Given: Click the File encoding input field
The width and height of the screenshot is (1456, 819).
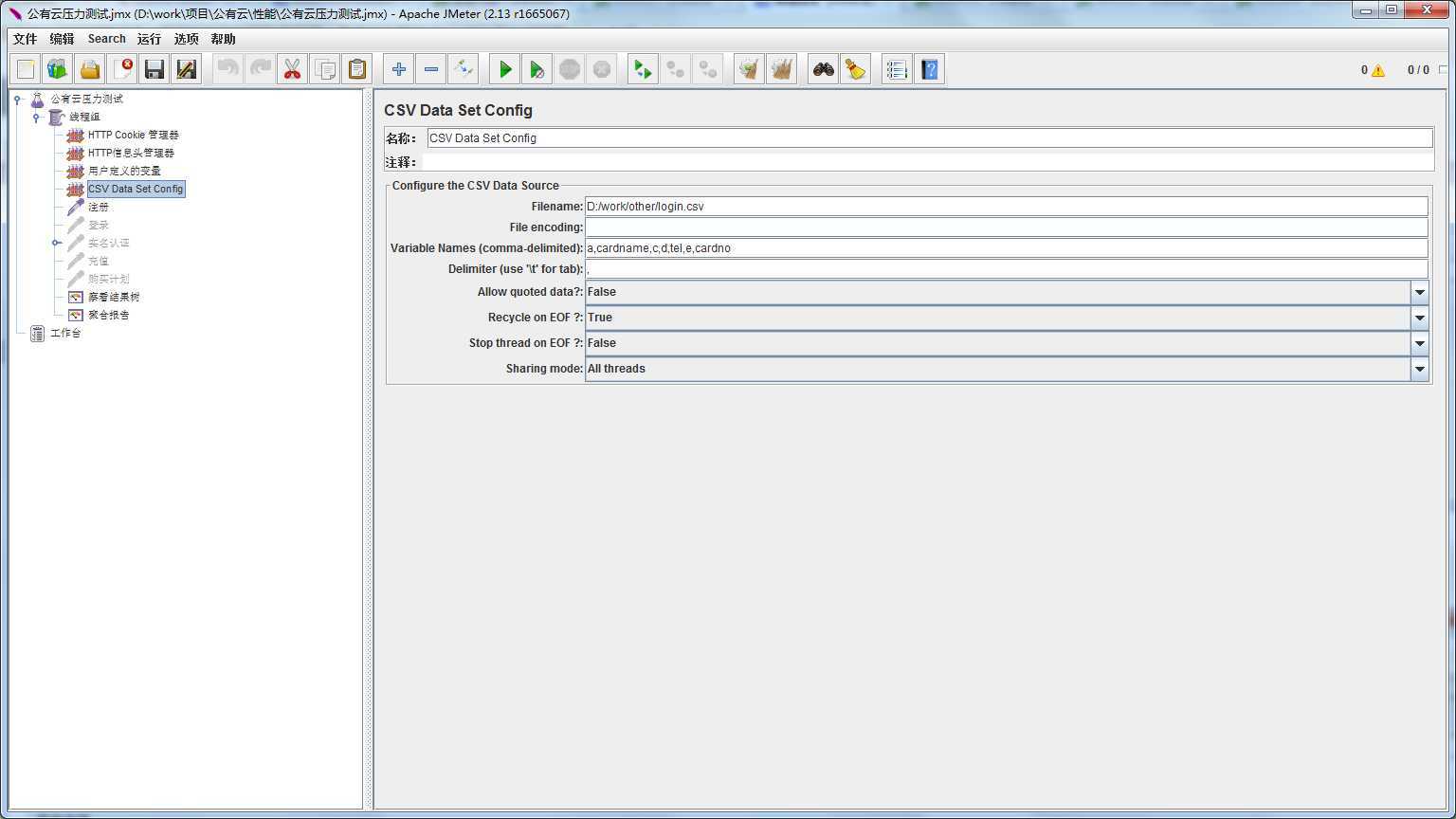Looking at the screenshot, I should tap(1007, 227).
